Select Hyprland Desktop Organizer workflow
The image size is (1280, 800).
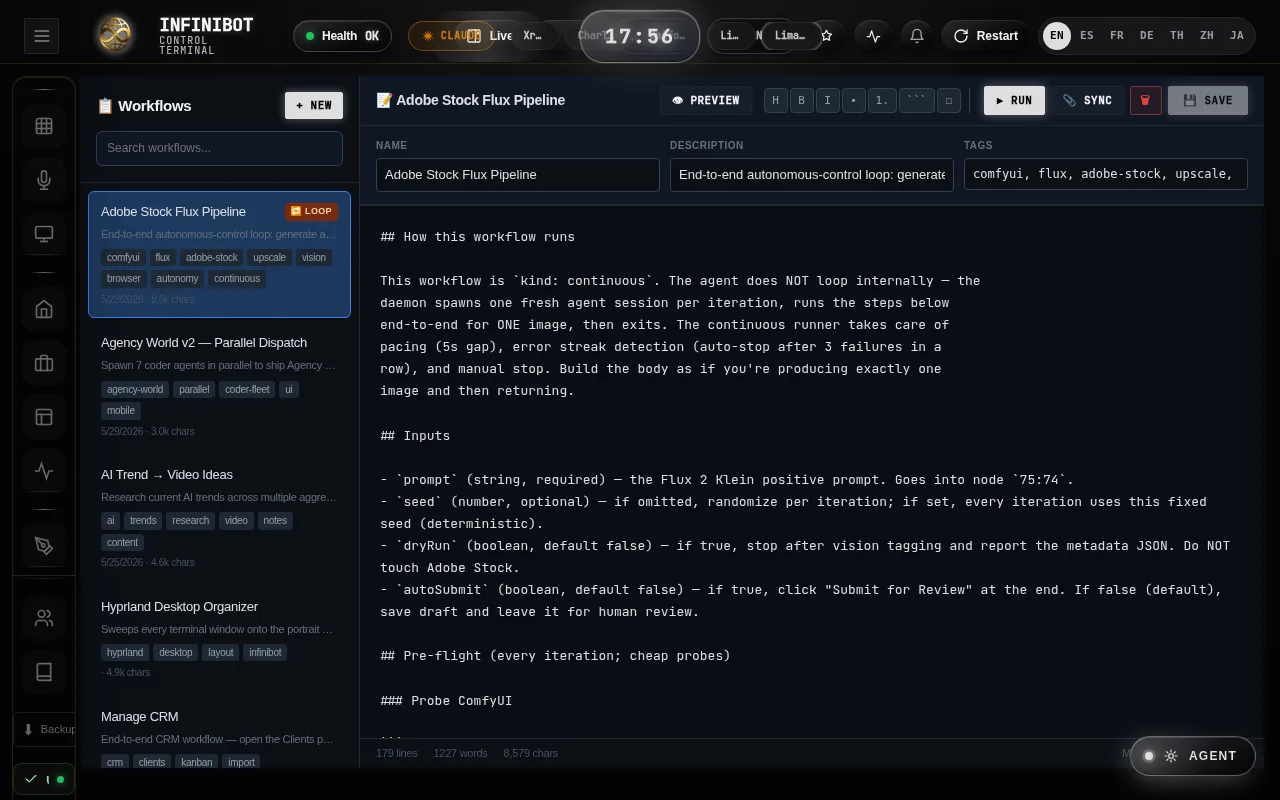(219, 641)
